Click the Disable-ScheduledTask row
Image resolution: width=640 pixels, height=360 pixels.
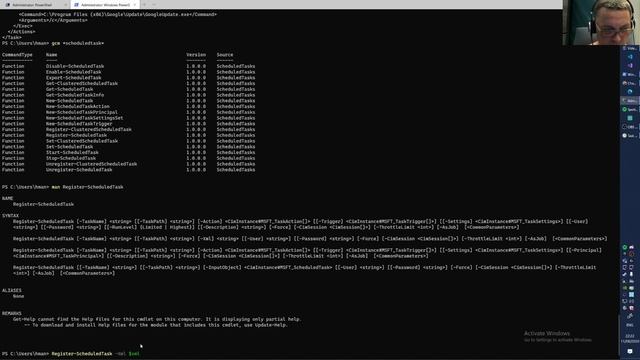pyautogui.click(x=128, y=66)
